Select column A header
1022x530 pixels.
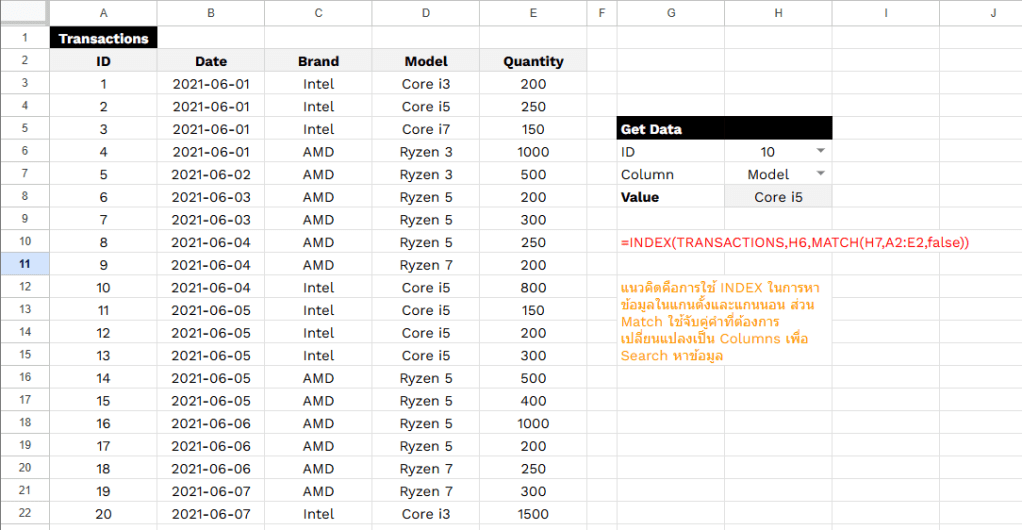point(103,13)
